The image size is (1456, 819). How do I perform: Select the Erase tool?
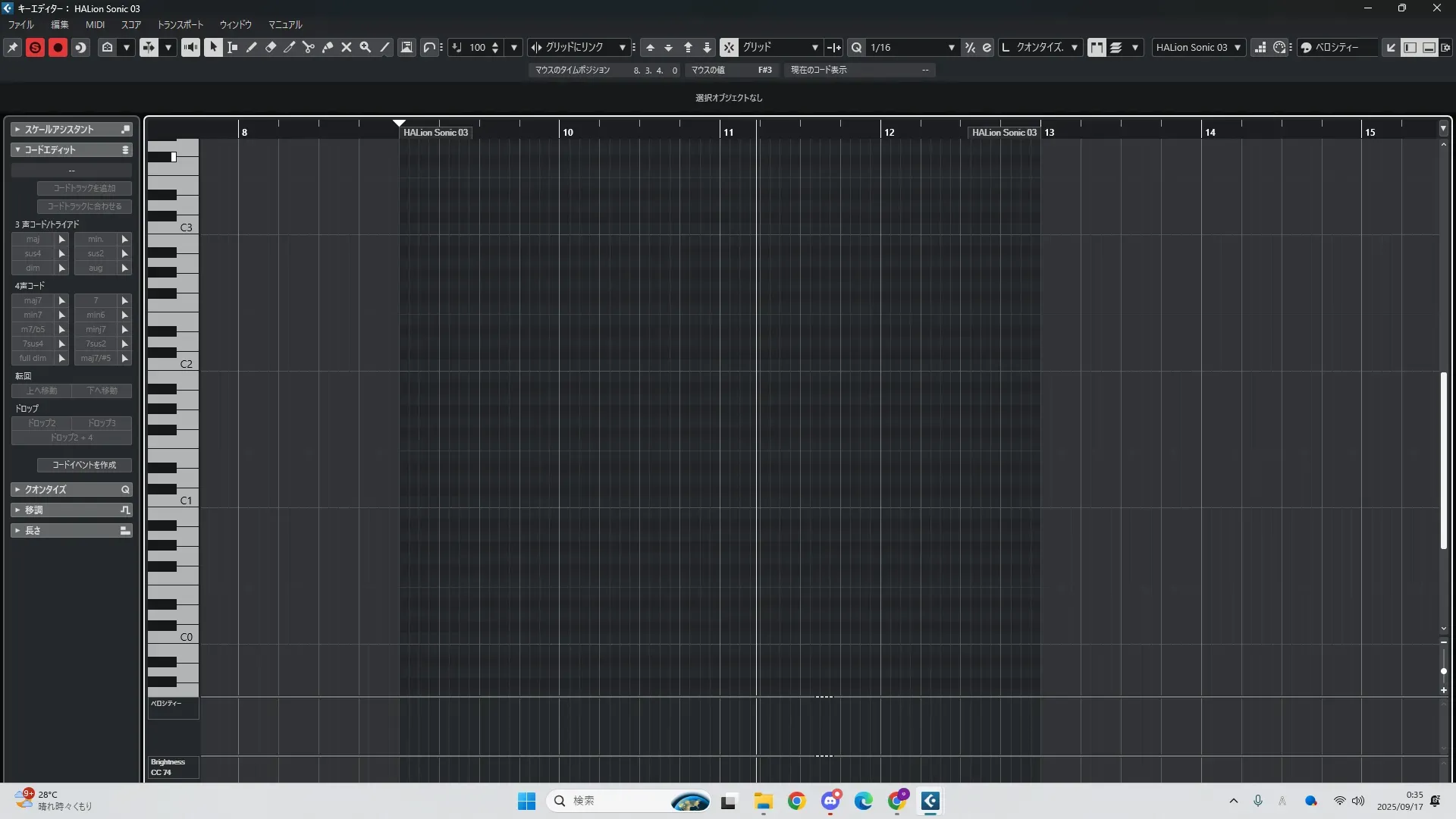[271, 47]
